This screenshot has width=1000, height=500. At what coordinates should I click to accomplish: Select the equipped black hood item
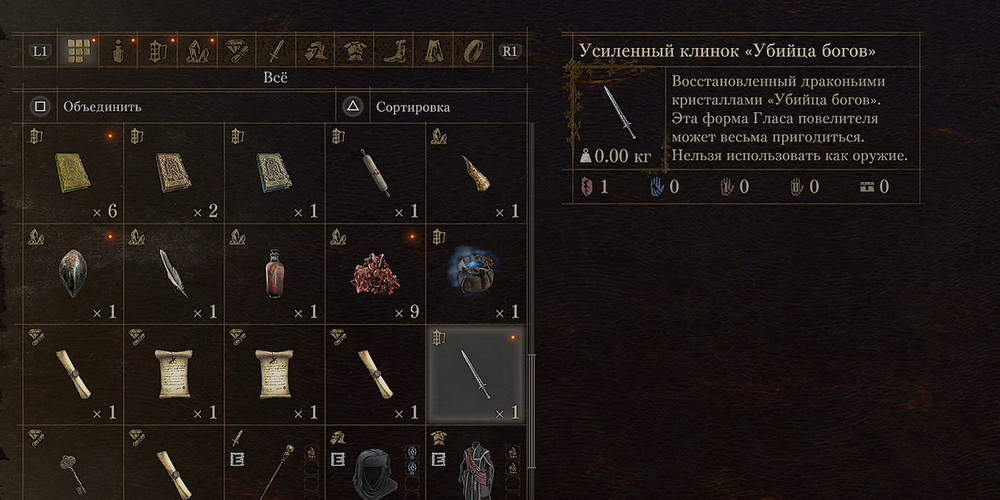pyautogui.click(x=376, y=464)
